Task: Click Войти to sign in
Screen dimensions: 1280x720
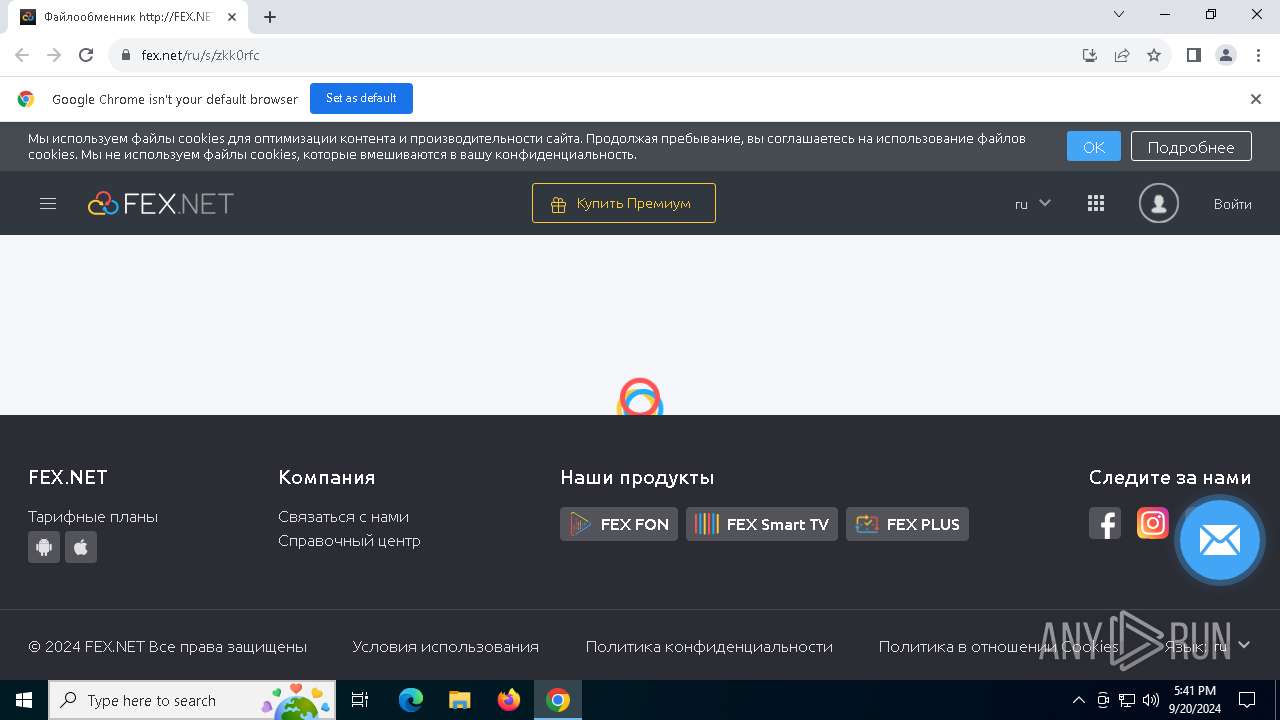Action: pyautogui.click(x=1233, y=204)
